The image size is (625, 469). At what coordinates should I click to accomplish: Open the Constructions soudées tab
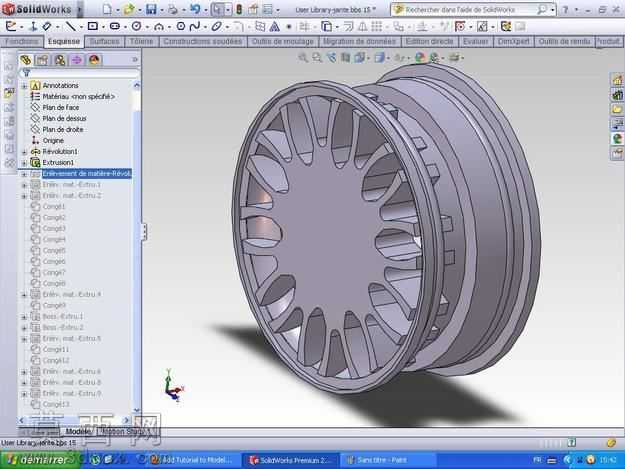[x=202, y=41]
